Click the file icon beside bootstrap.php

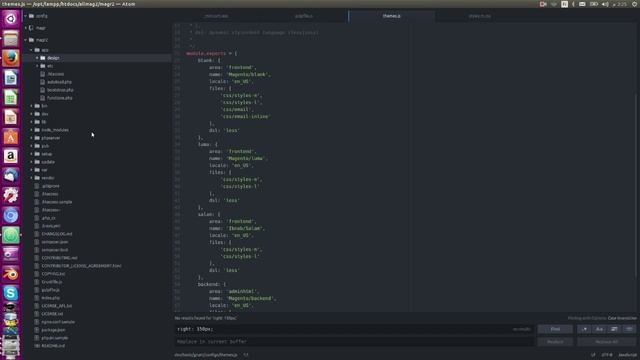pyautogui.click(x=42, y=90)
